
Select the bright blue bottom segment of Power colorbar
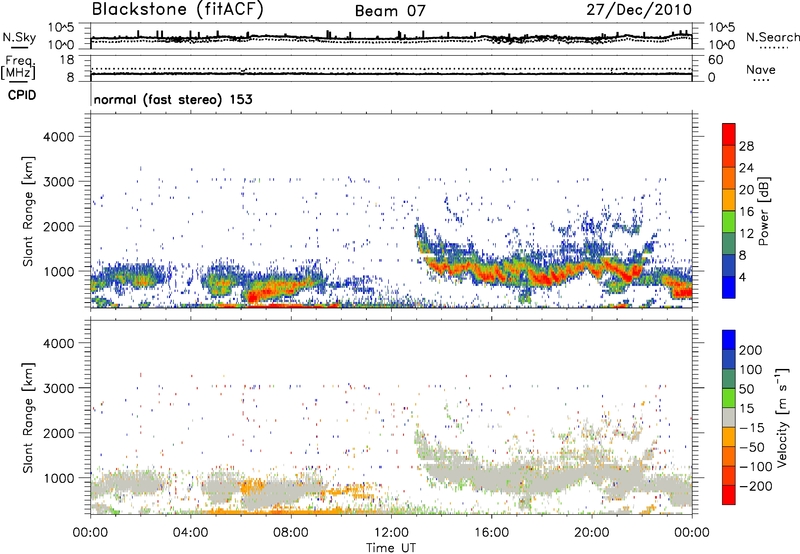(x=729, y=287)
